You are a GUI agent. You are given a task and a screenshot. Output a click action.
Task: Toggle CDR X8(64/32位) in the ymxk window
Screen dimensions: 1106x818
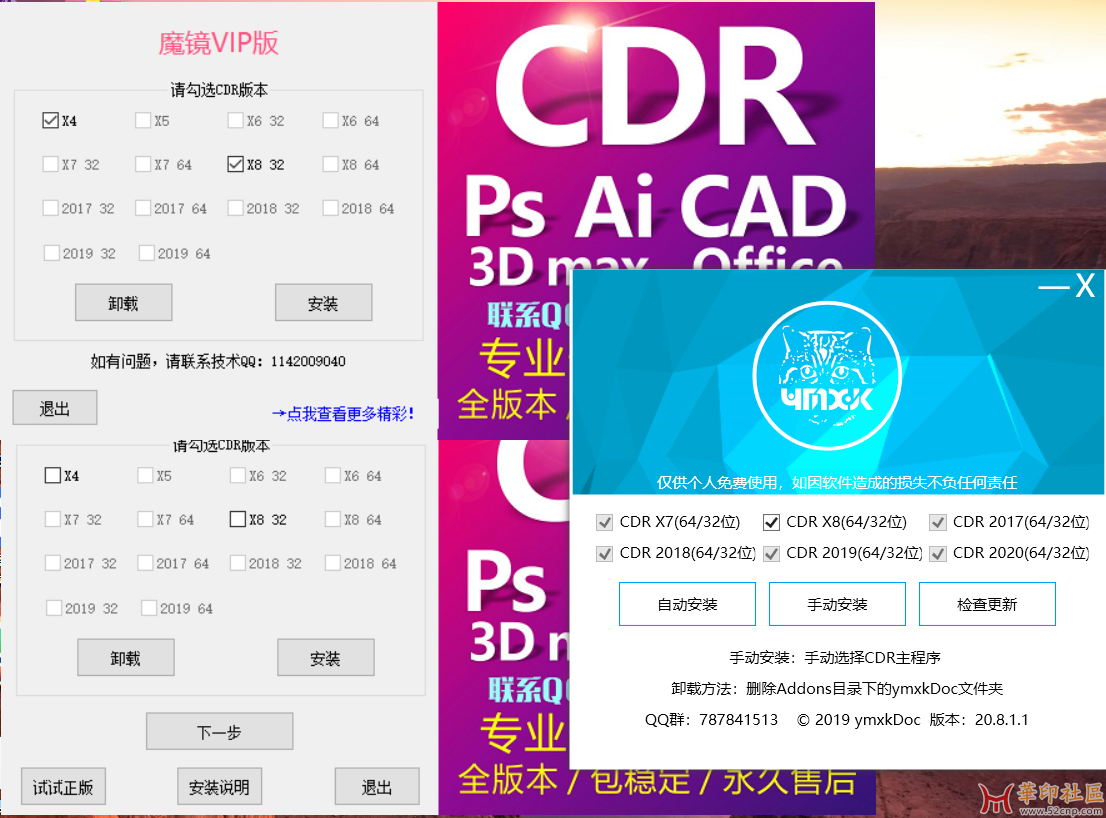[x=771, y=523]
